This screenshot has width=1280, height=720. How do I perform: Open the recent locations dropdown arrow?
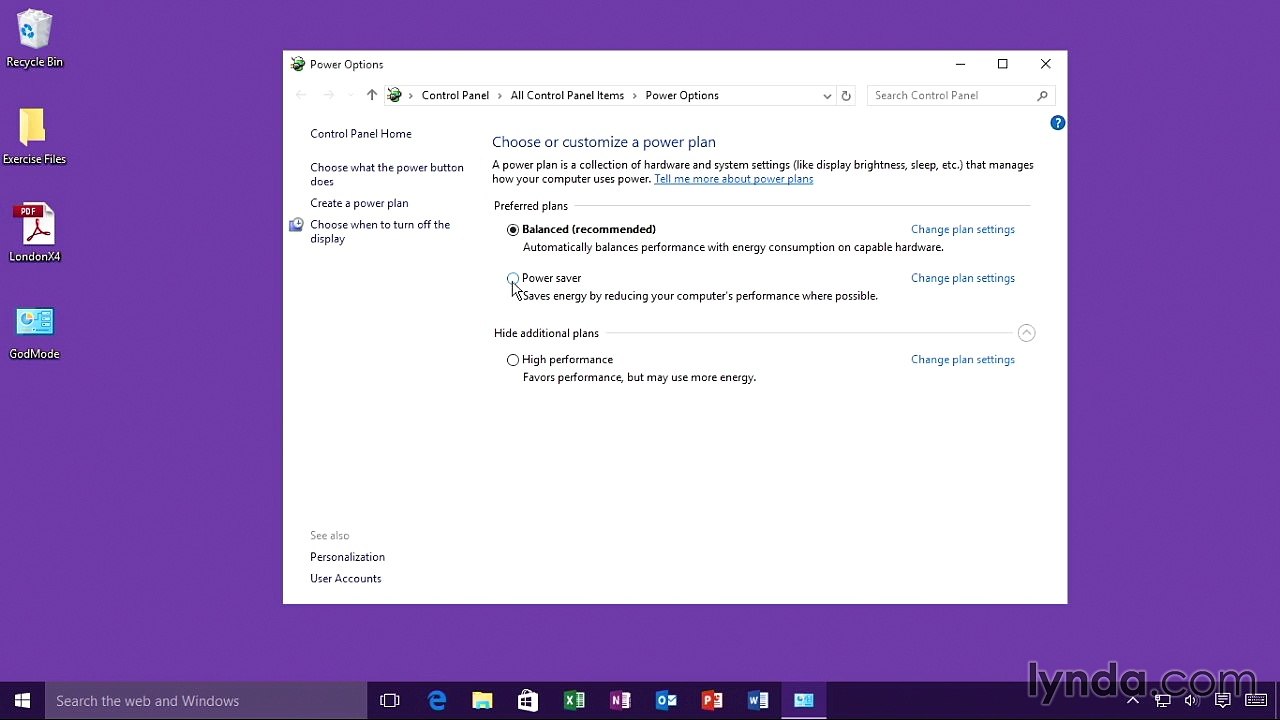pos(350,96)
